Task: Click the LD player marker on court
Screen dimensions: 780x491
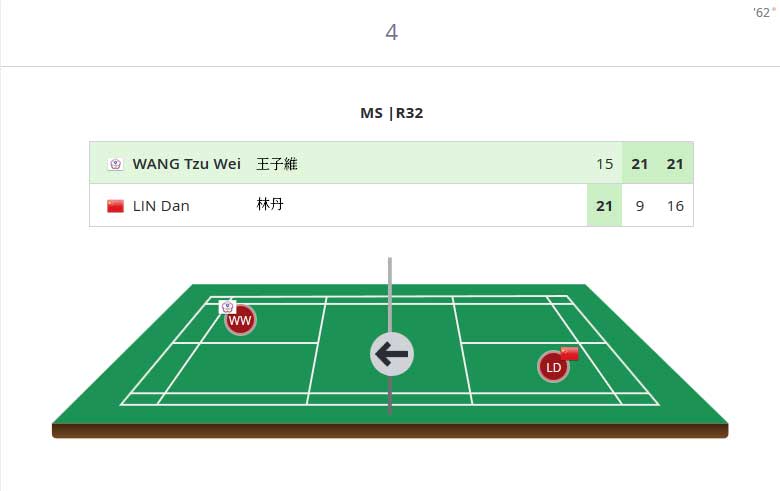Action: click(553, 367)
